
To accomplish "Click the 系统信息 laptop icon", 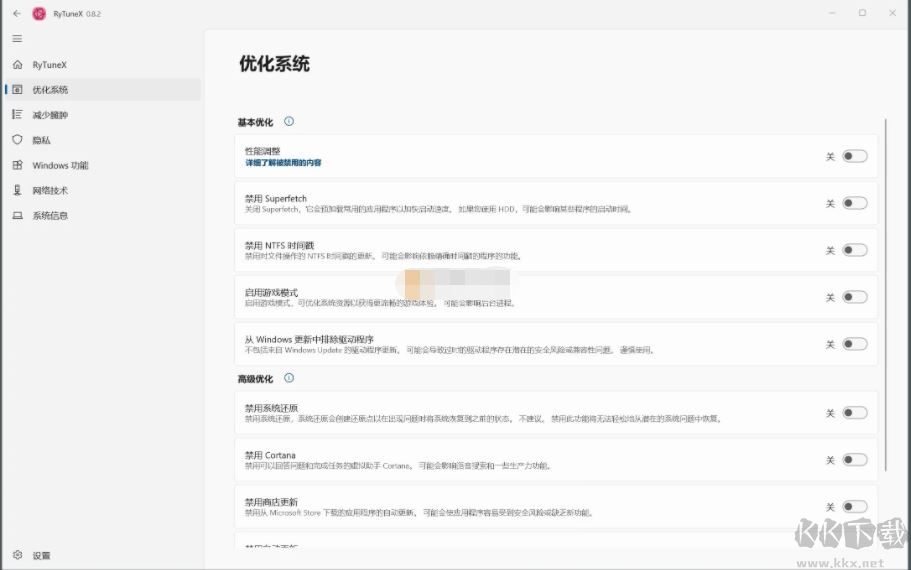I will [x=17, y=215].
